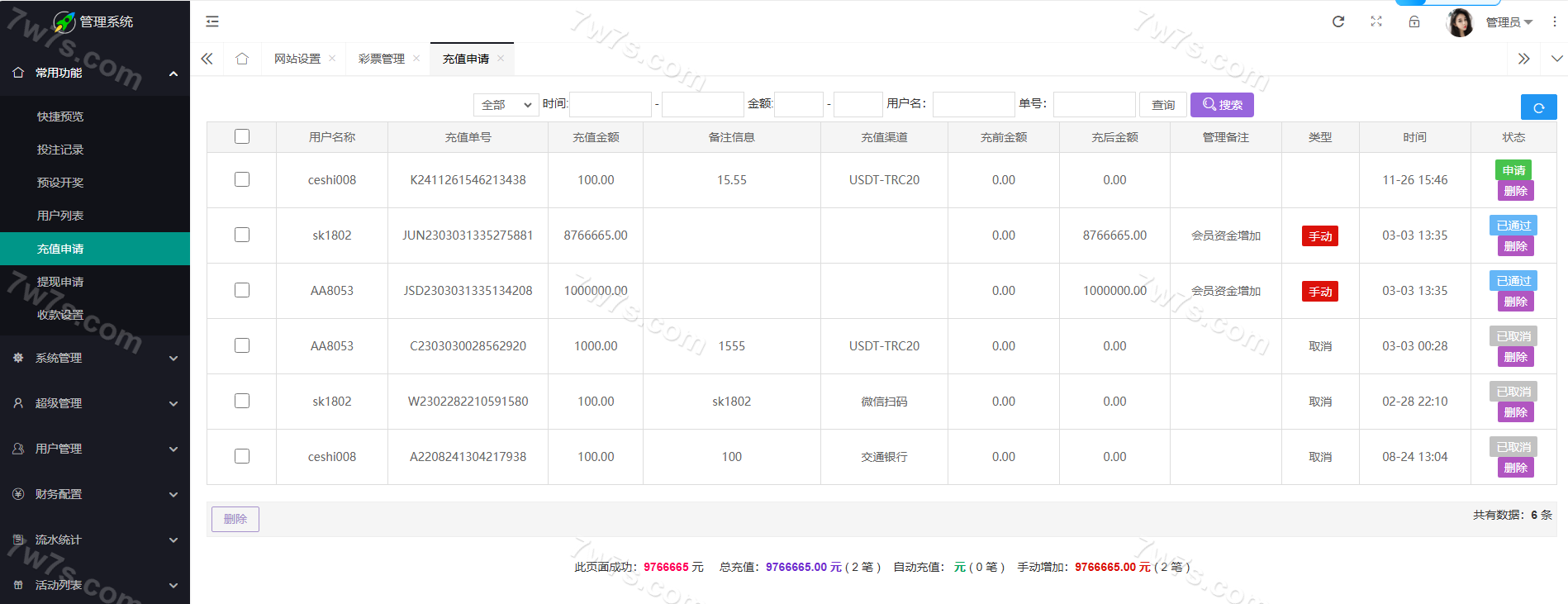This screenshot has height=604, width=1568.
Task: Toggle fullscreen mode icon
Action: (x=1376, y=21)
